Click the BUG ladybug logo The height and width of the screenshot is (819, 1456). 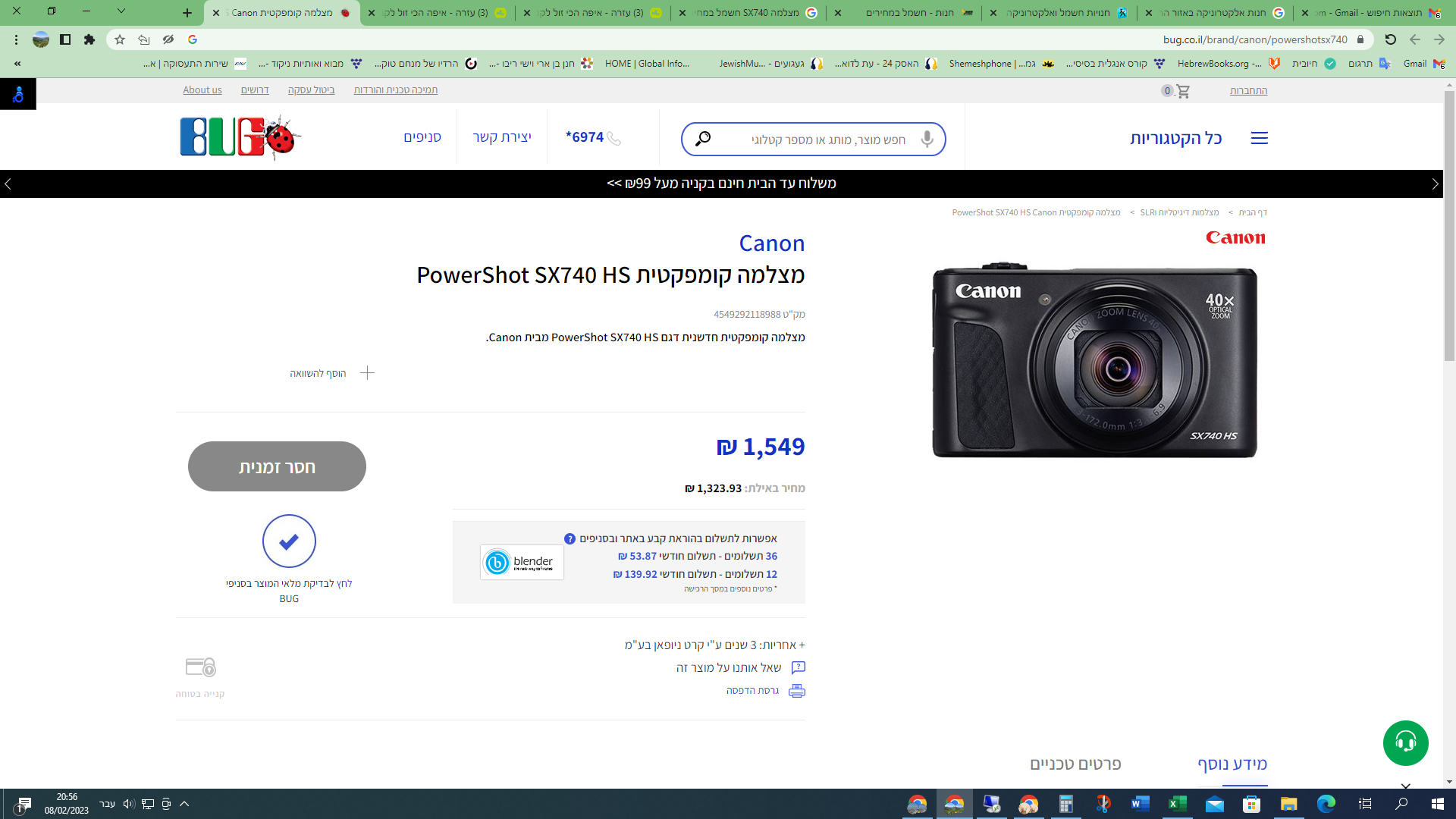240,137
